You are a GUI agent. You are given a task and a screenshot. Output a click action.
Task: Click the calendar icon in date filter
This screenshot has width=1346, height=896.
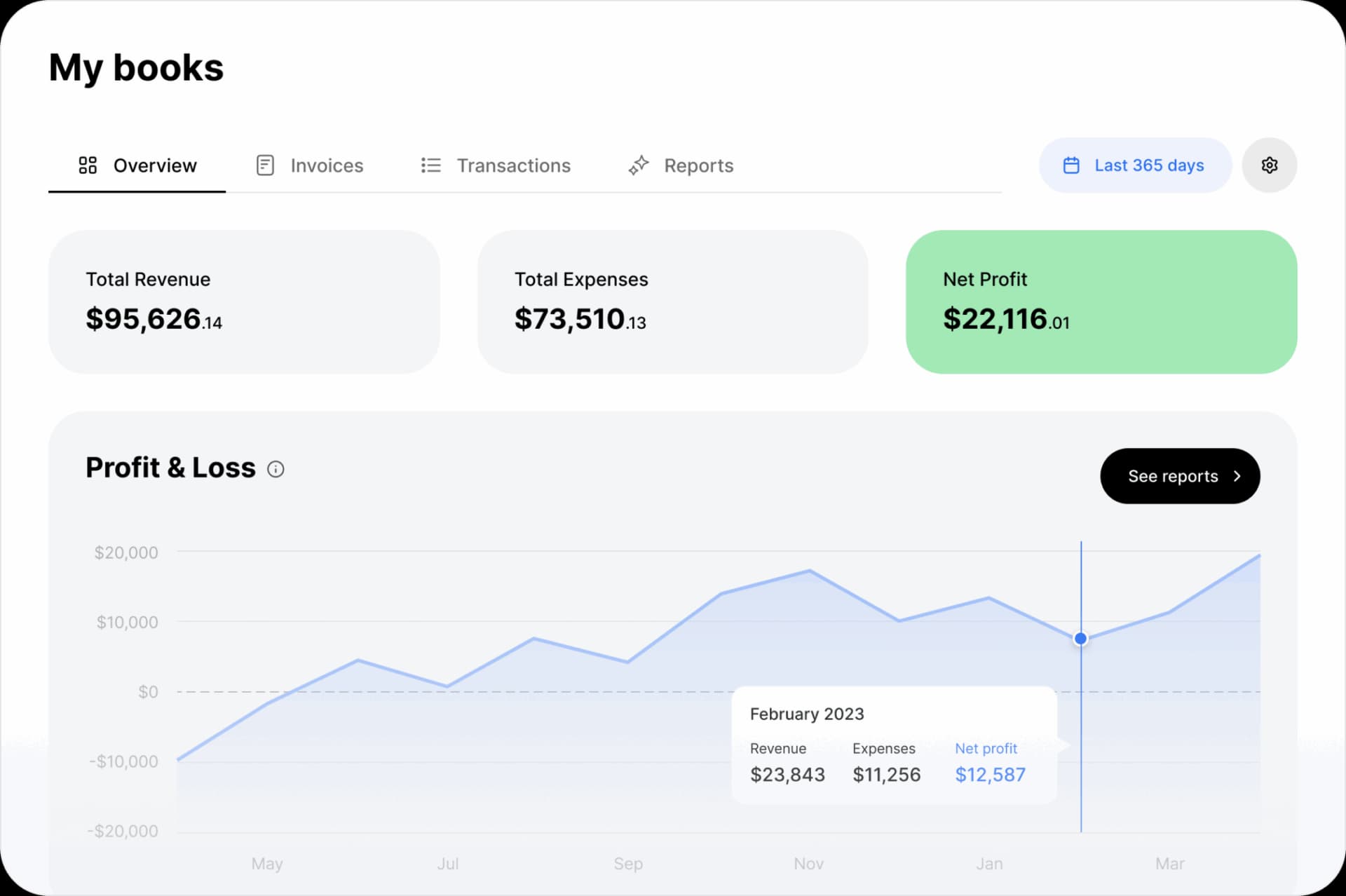tap(1071, 165)
